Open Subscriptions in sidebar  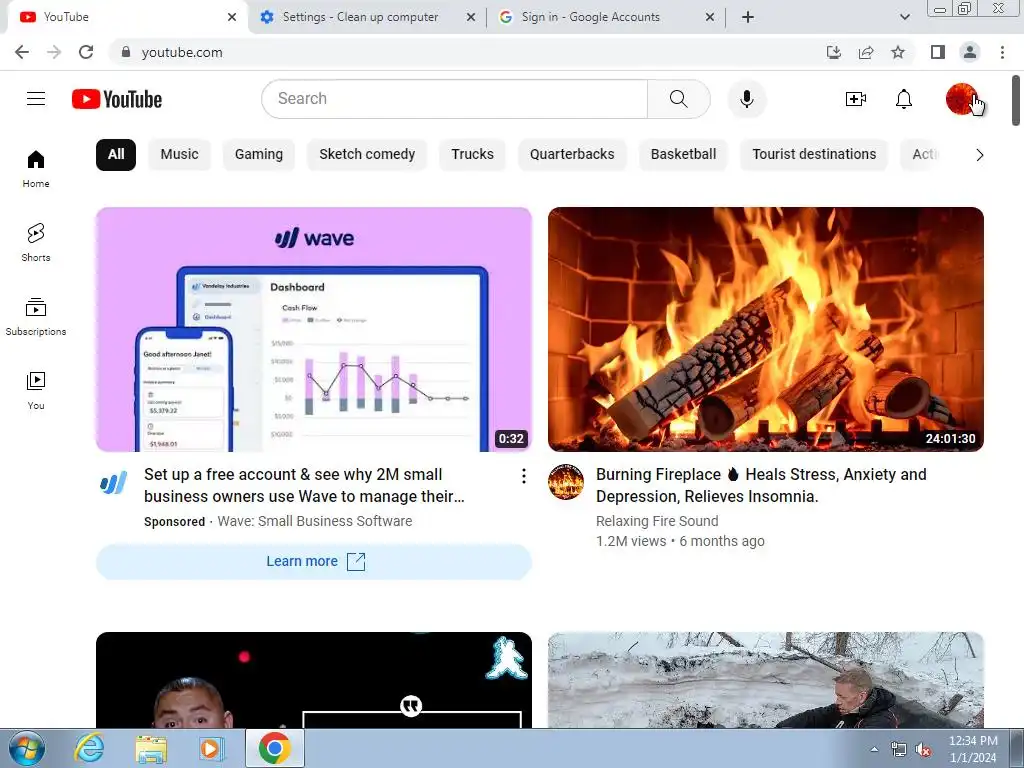(x=36, y=317)
